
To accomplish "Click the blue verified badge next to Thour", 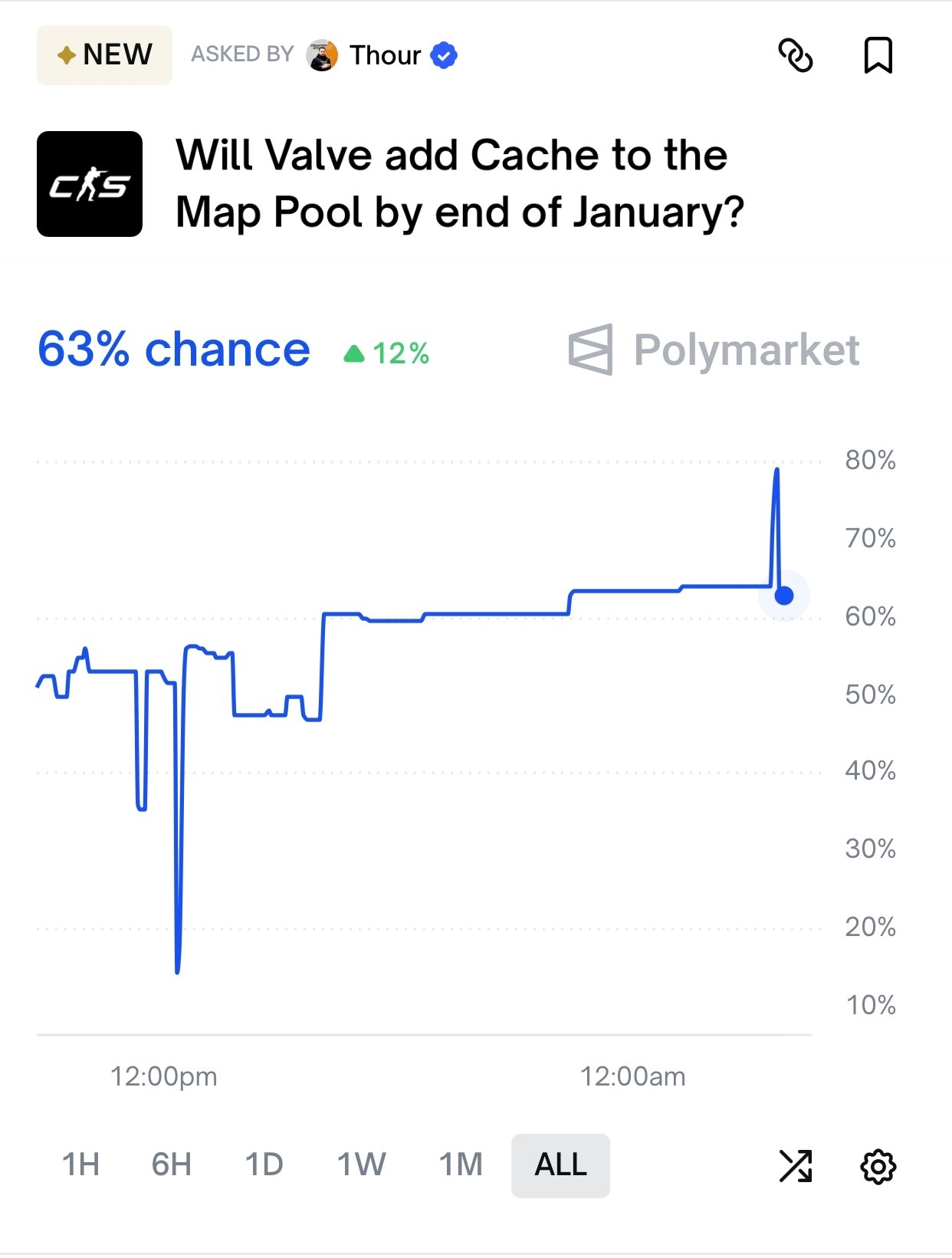I will [444, 55].
